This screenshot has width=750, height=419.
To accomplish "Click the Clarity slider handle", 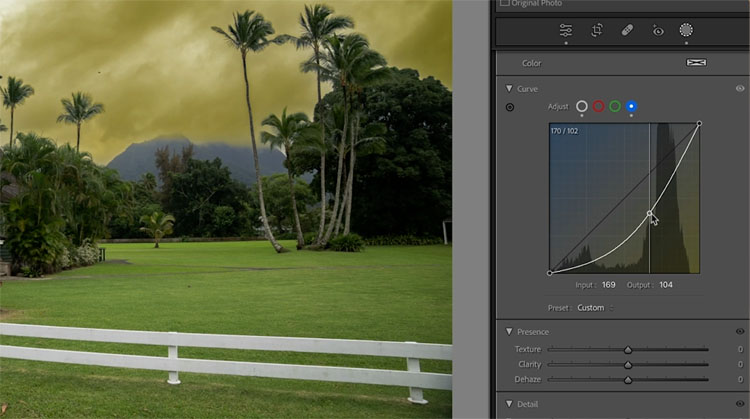I will 628,365.
